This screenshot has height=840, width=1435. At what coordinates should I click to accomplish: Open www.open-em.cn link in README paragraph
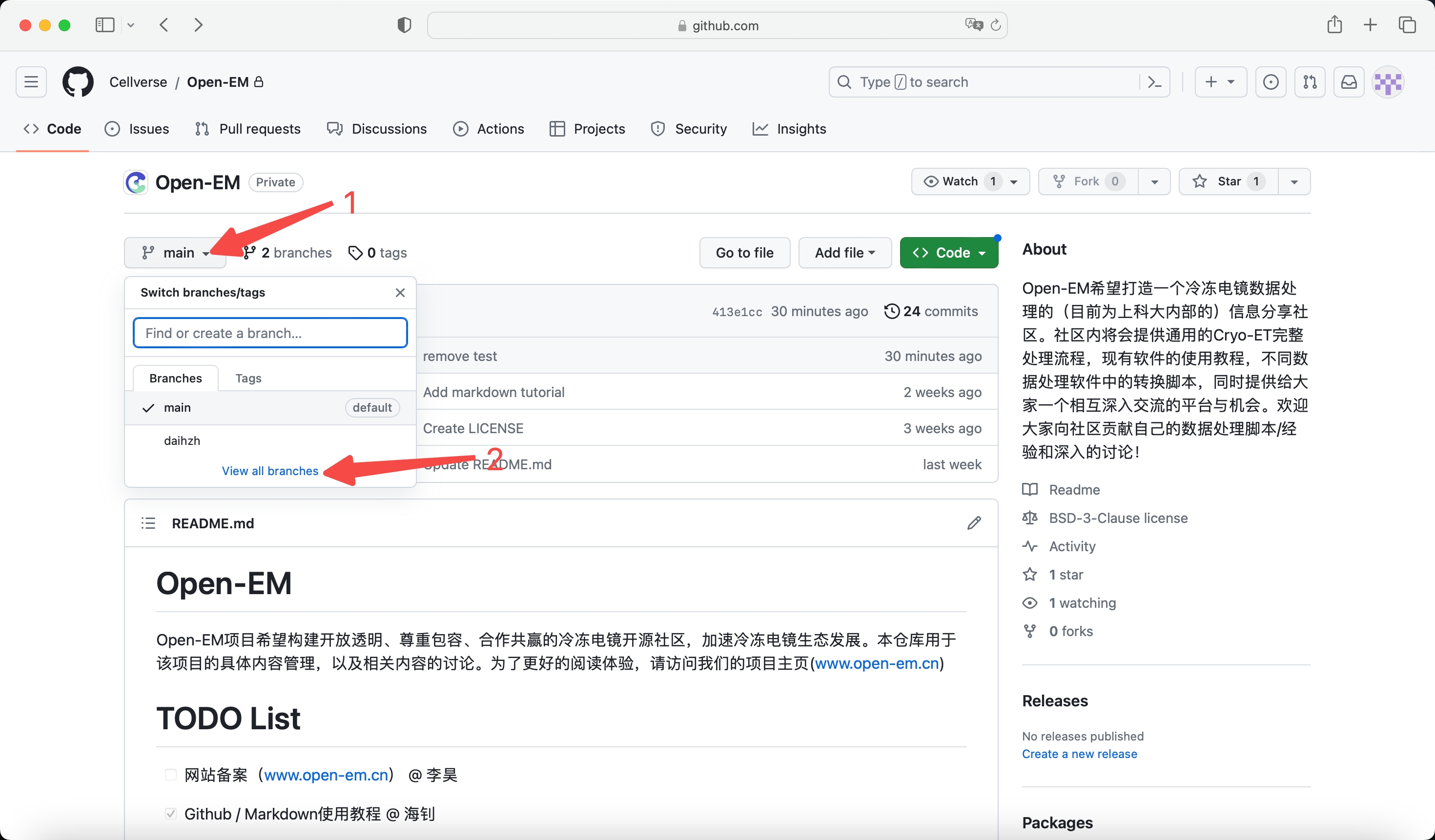tap(877, 663)
